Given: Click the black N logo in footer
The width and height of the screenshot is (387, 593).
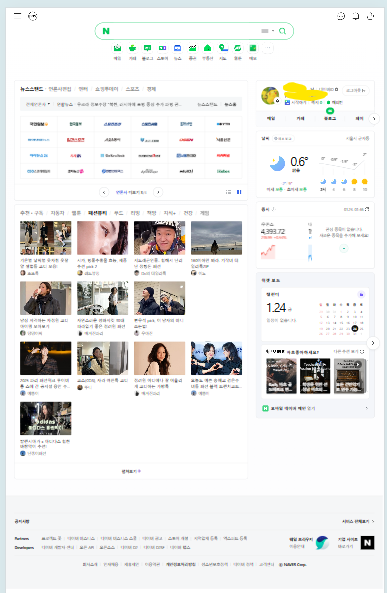Looking at the screenshot, I should tap(367, 543).
